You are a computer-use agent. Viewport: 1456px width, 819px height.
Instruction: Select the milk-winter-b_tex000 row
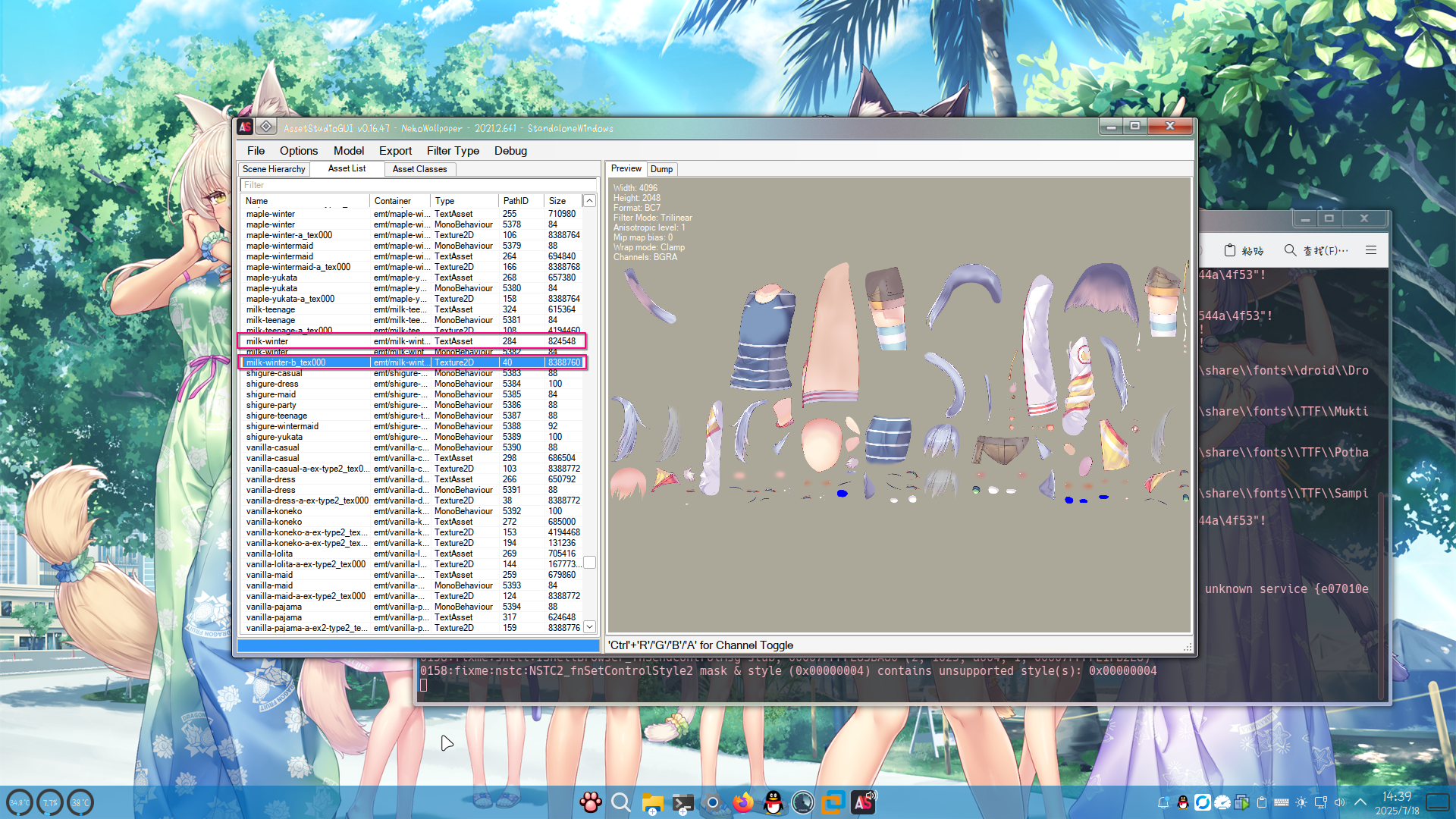click(x=412, y=362)
